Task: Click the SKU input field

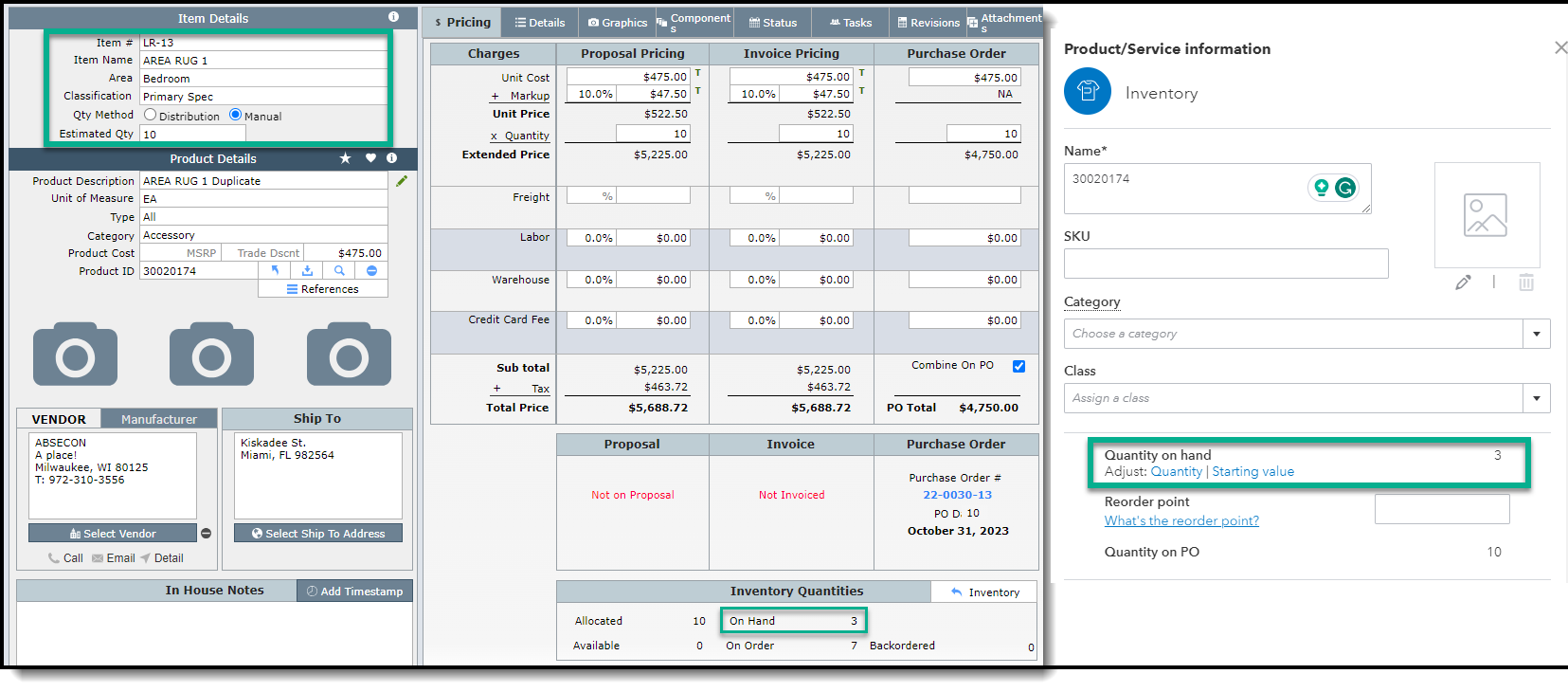Action: tap(1226, 264)
